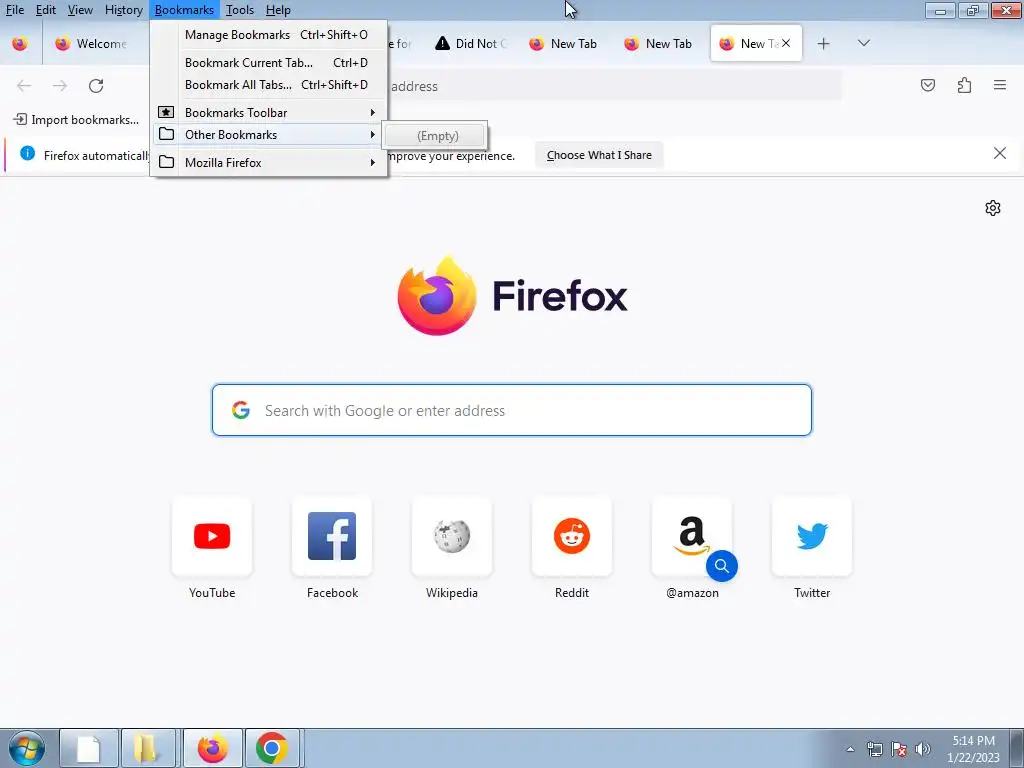This screenshot has height=768, width=1024.
Task: Expand the list all tabs chevron
Action: (863, 43)
